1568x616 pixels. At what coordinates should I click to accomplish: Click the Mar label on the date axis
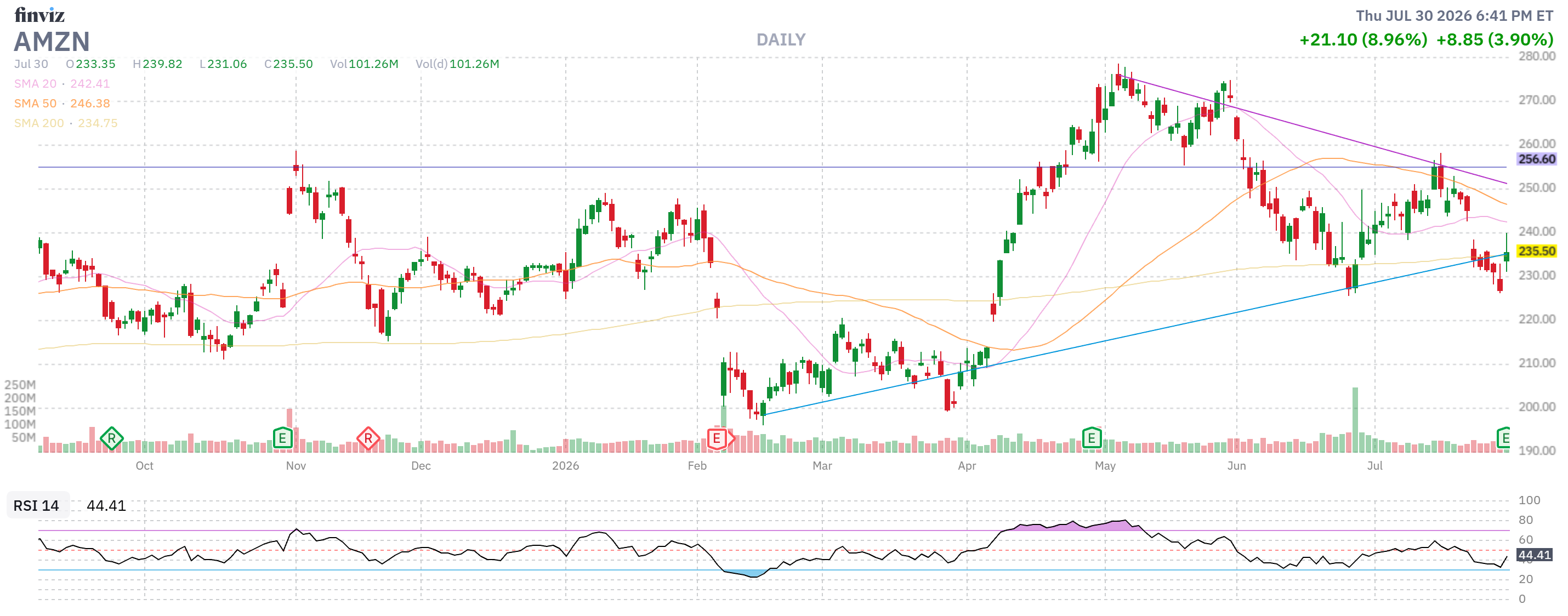822,466
